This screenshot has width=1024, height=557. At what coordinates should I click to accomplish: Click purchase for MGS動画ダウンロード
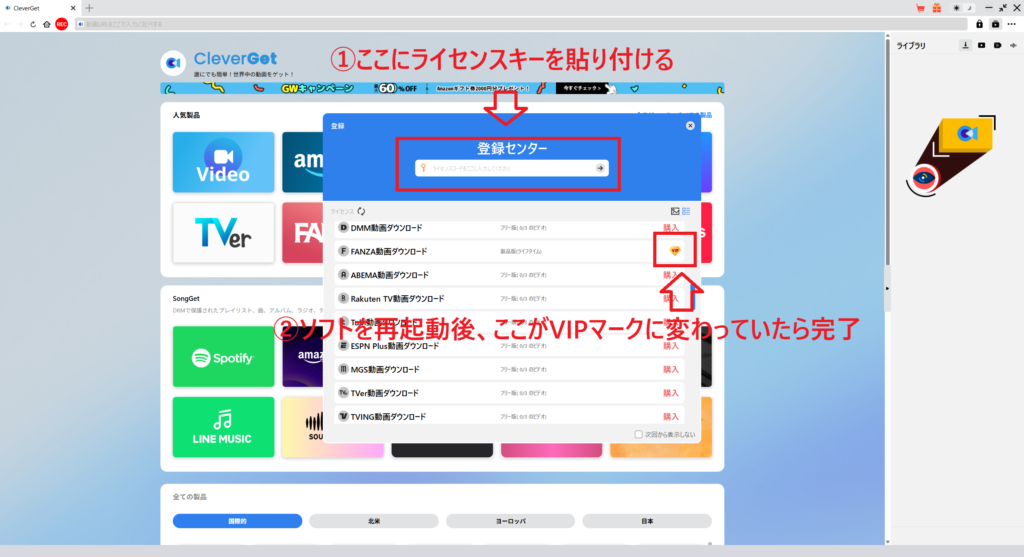[671, 369]
